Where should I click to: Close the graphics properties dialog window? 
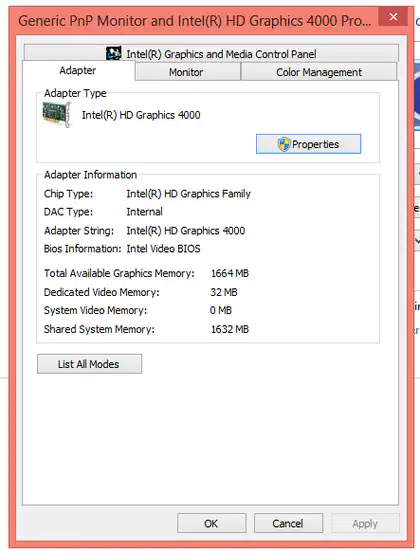[393, 17]
